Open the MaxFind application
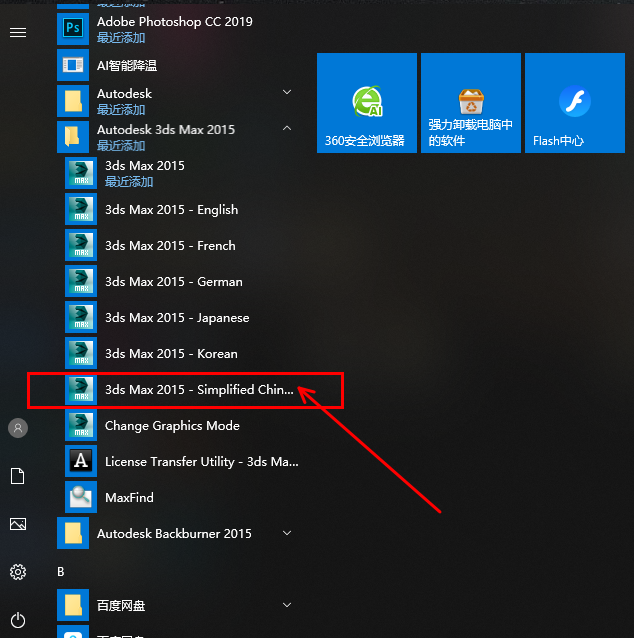The height and width of the screenshot is (638, 634). (x=129, y=497)
